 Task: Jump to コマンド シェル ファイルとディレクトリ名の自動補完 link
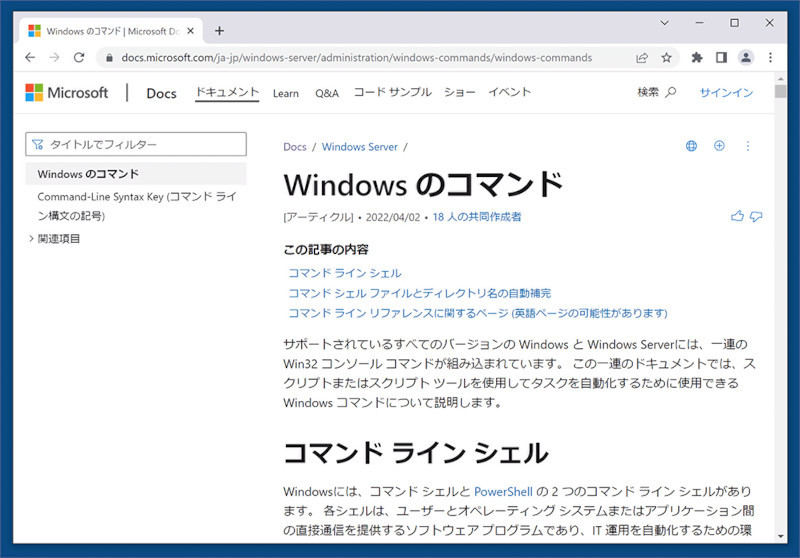pos(419,293)
